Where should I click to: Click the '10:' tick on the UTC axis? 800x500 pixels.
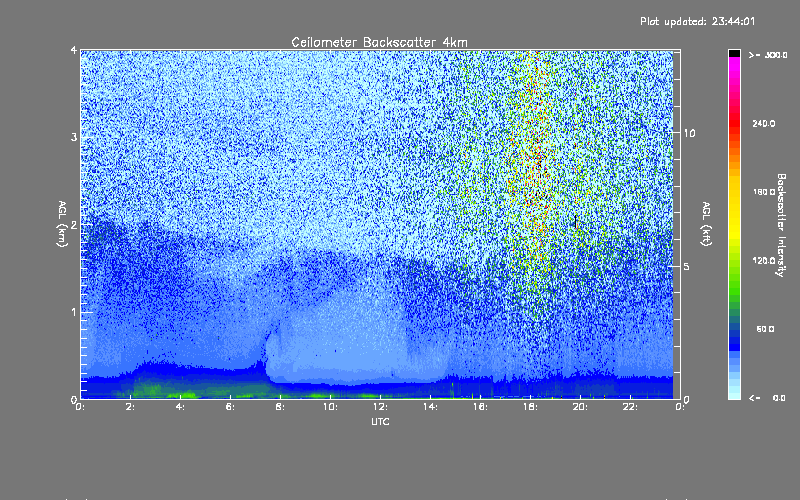[x=331, y=407]
